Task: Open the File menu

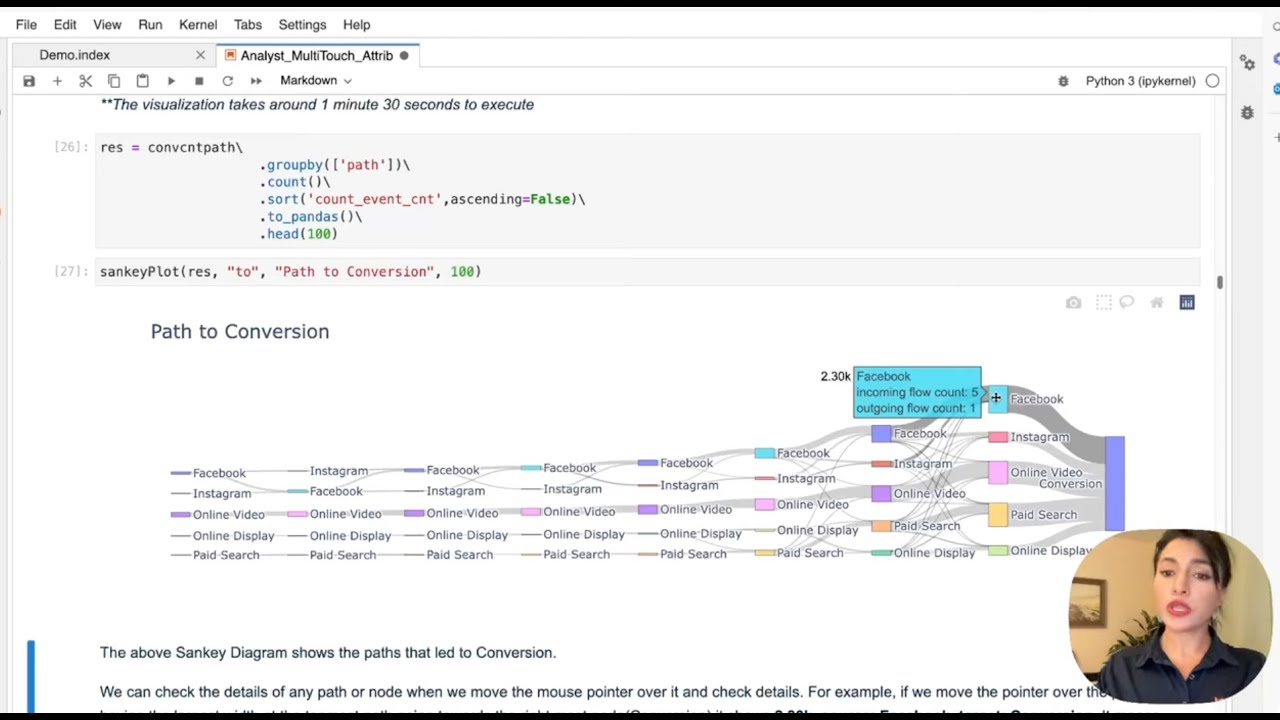Action: click(26, 24)
